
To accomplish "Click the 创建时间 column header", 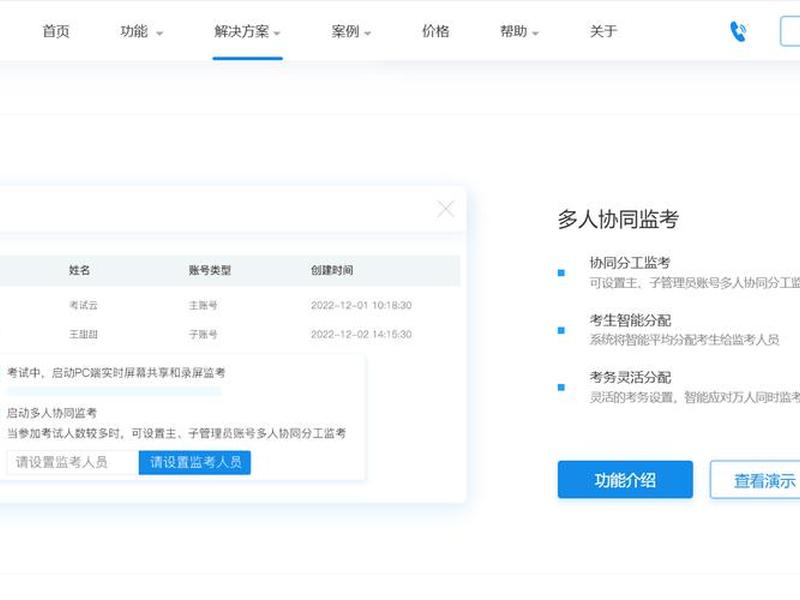I will (332, 270).
